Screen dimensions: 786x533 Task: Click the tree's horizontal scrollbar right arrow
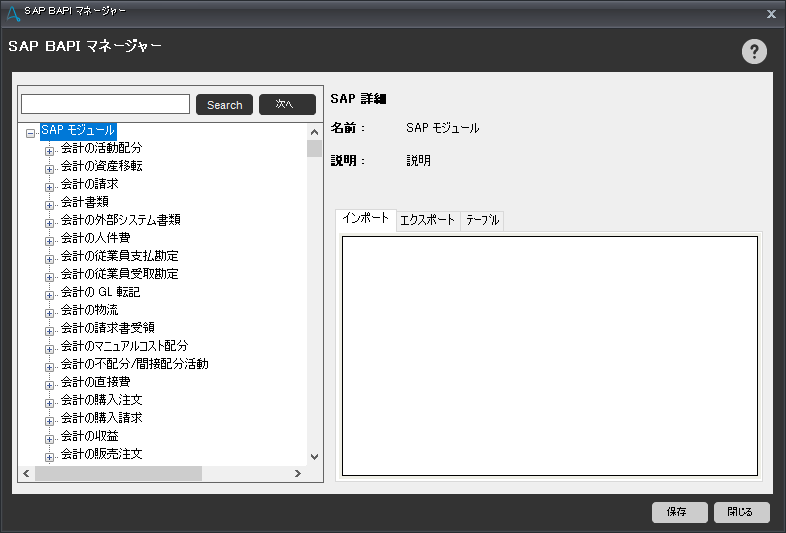297,473
